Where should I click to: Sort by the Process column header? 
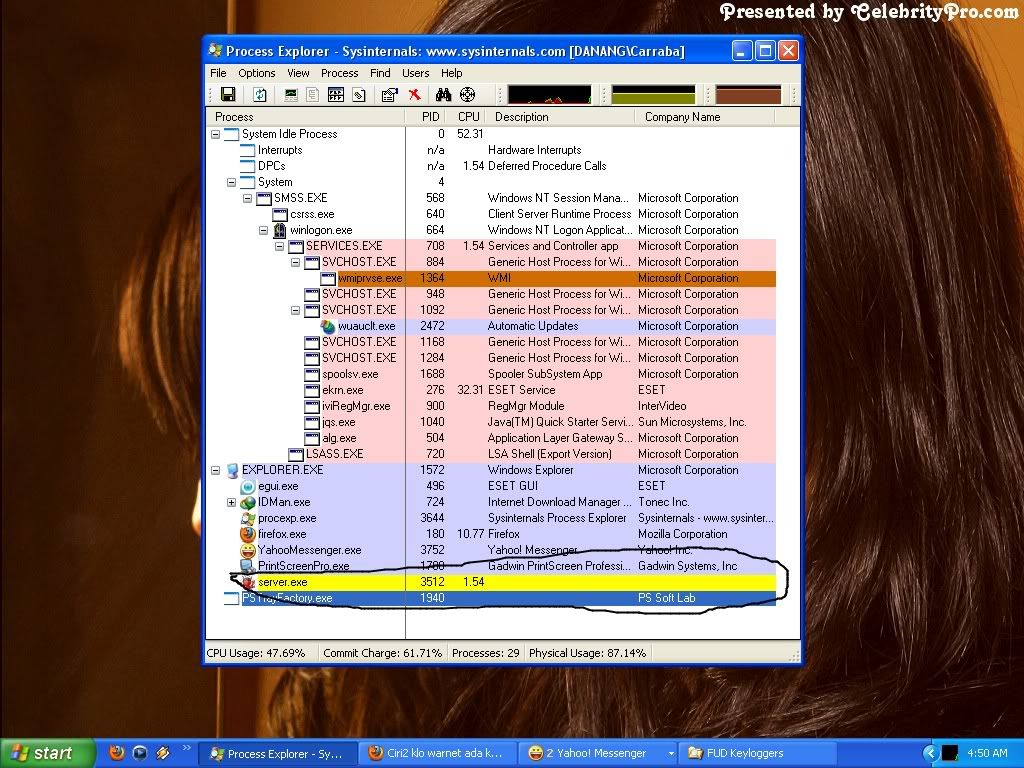click(x=306, y=117)
